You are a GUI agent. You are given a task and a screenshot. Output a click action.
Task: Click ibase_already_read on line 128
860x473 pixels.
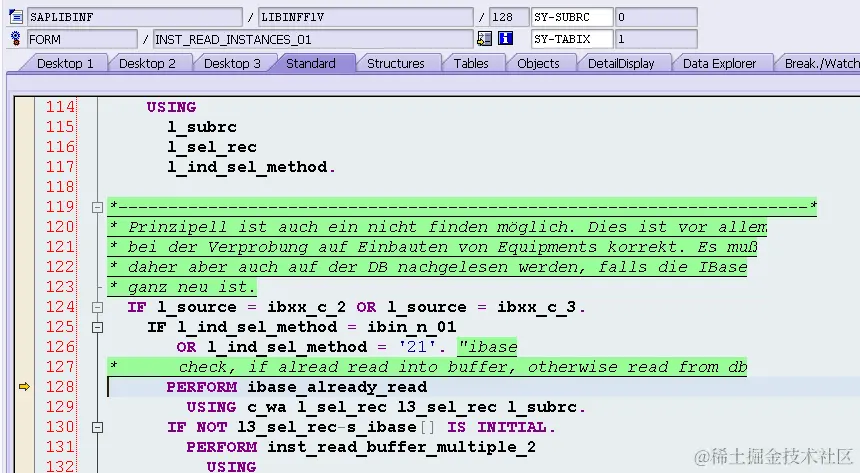(337, 387)
